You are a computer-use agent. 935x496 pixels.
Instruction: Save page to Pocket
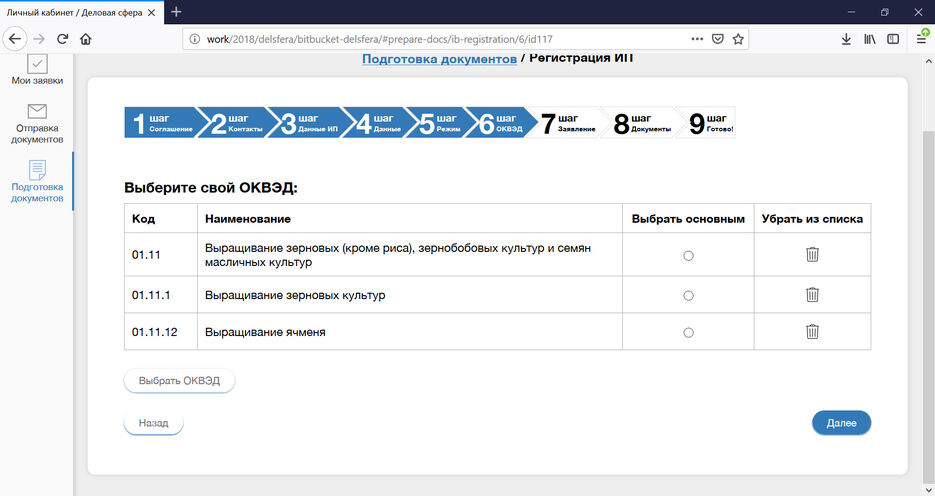coord(718,39)
